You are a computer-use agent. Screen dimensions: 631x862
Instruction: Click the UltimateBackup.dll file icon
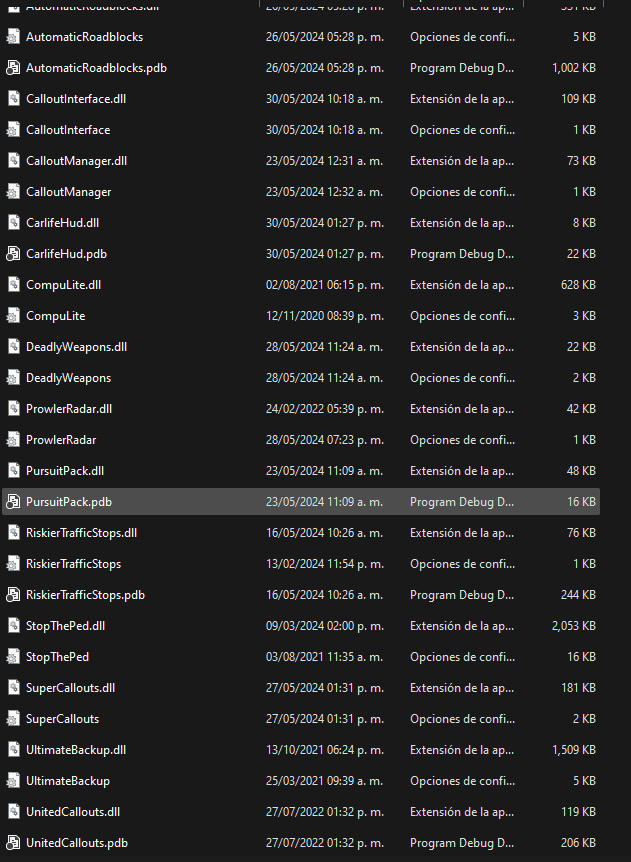13,750
